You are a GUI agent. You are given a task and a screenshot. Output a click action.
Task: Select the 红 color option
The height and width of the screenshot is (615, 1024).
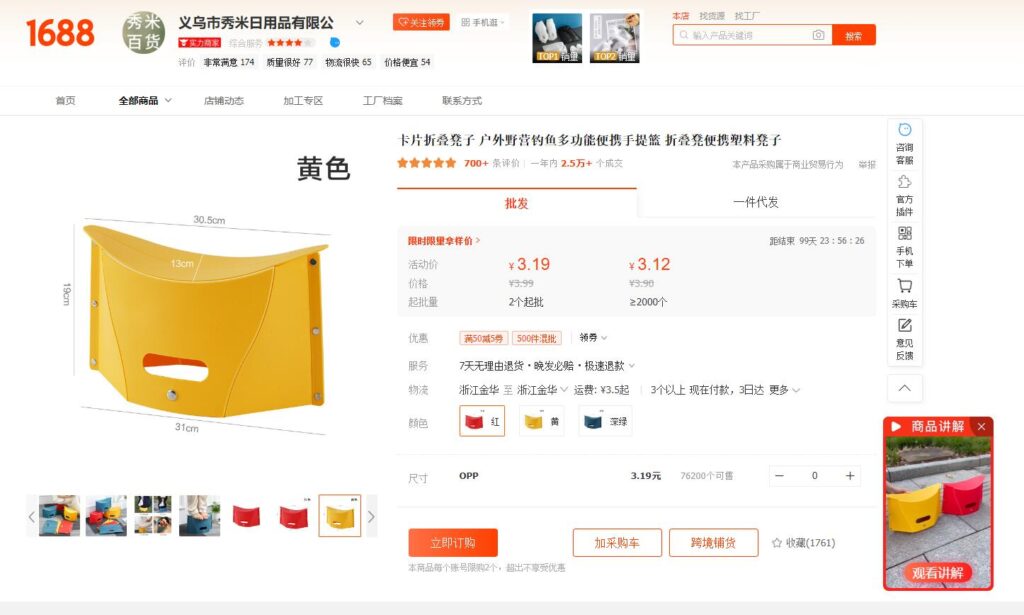pos(482,421)
